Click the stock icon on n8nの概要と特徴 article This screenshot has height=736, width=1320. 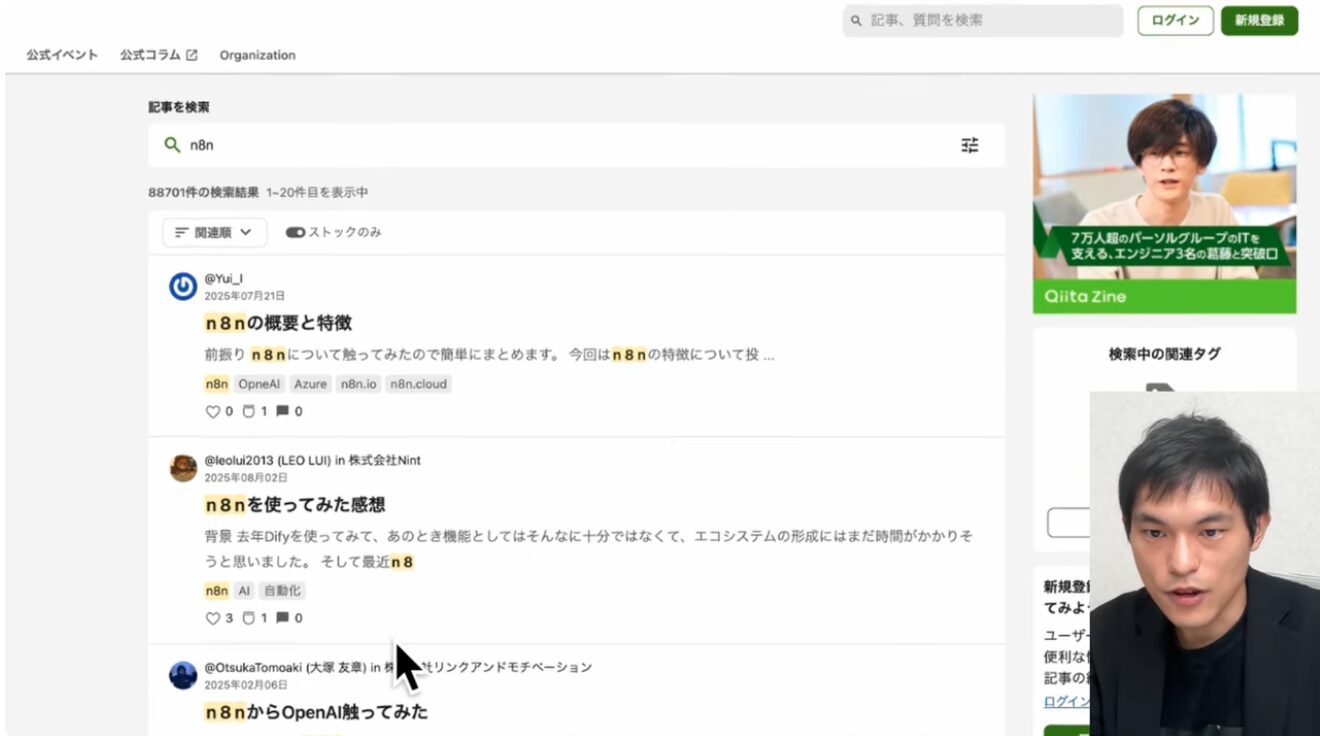click(249, 411)
